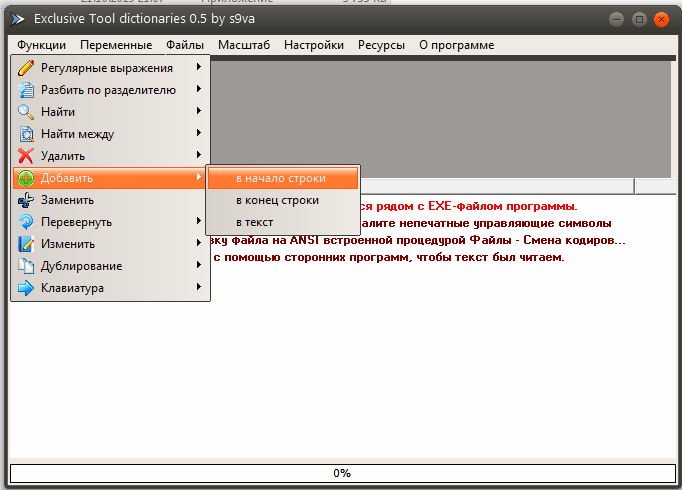This screenshot has width=682, height=490.
Task: Open the Файлы menu
Action: pos(185,45)
